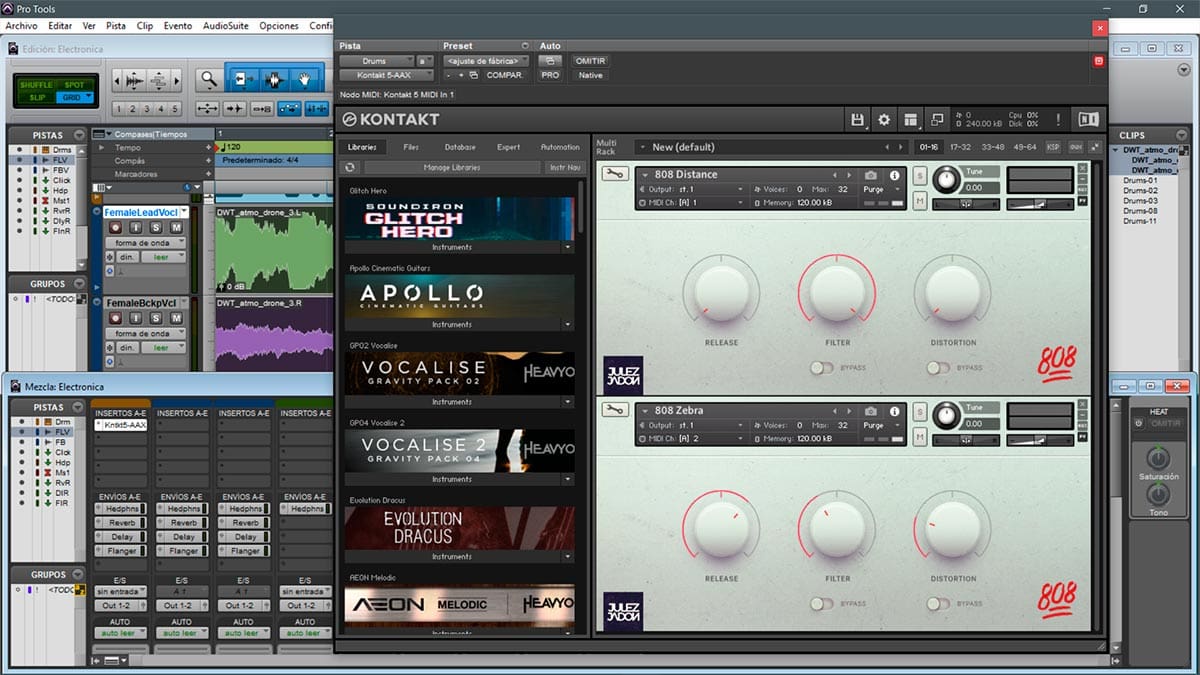Screen dimensions: 1200x675
Task: Select the Selector waveform tool
Action: pos(275,78)
